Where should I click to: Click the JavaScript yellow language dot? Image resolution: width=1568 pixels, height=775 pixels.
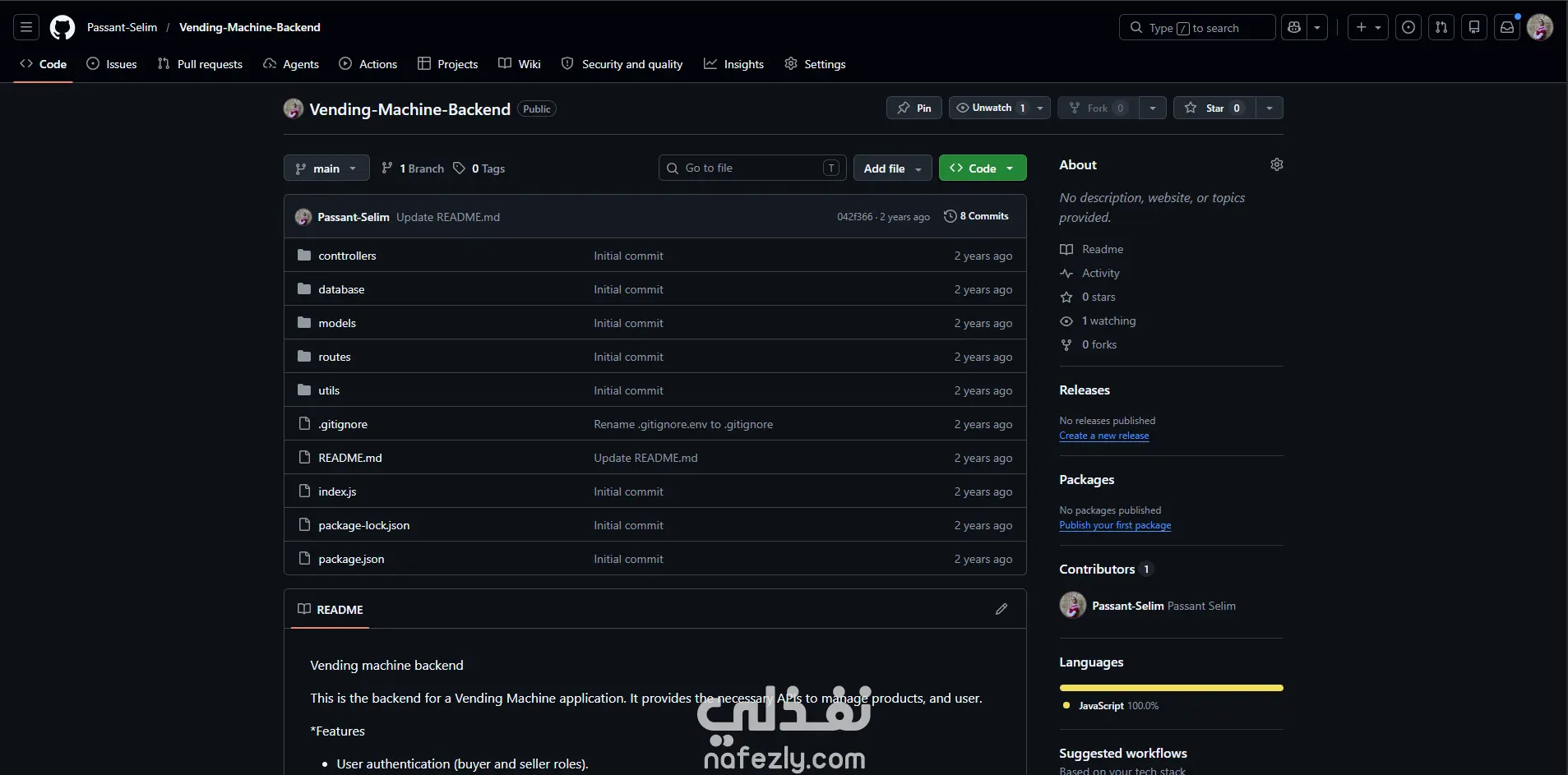click(1066, 705)
